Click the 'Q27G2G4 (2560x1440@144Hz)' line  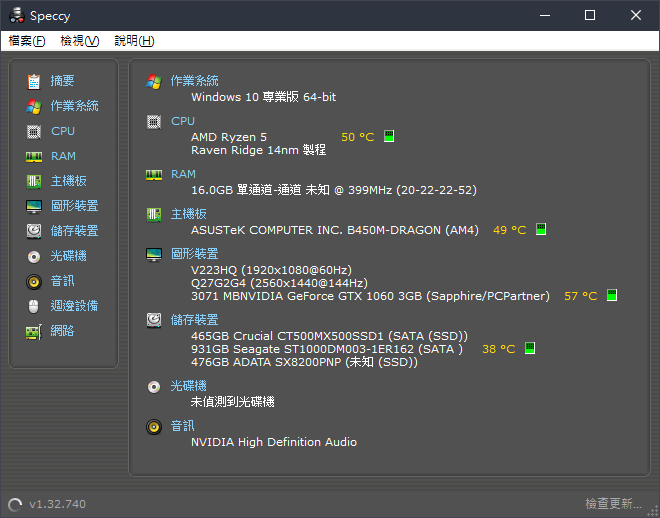(279, 283)
